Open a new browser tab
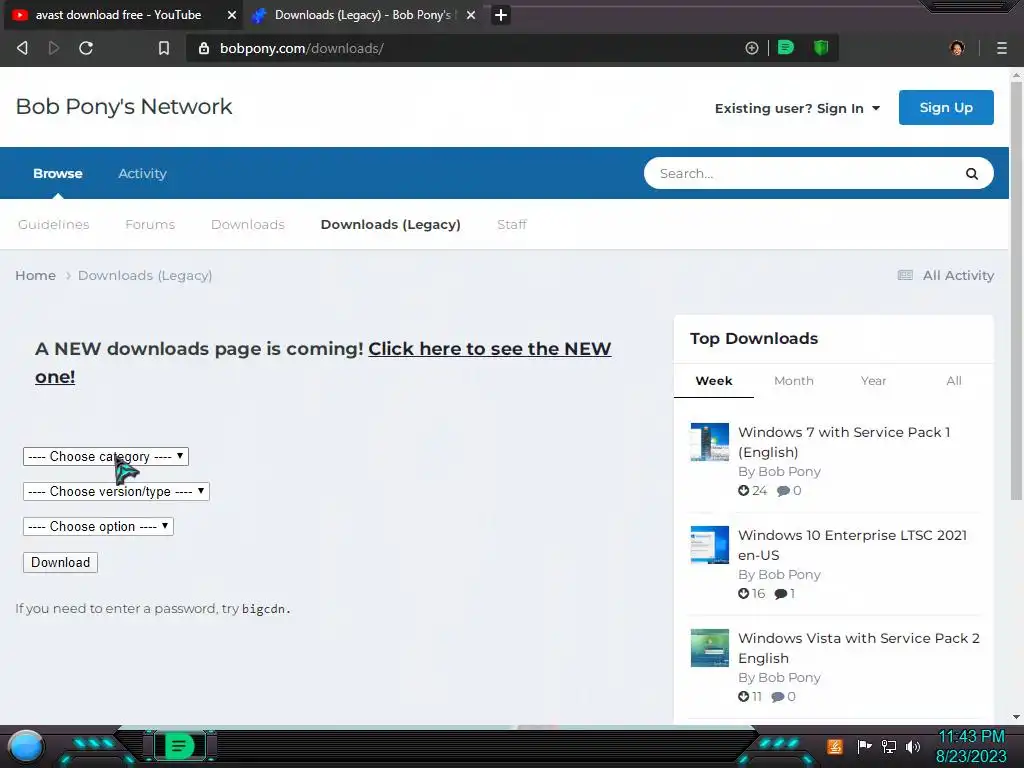 coord(501,15)
